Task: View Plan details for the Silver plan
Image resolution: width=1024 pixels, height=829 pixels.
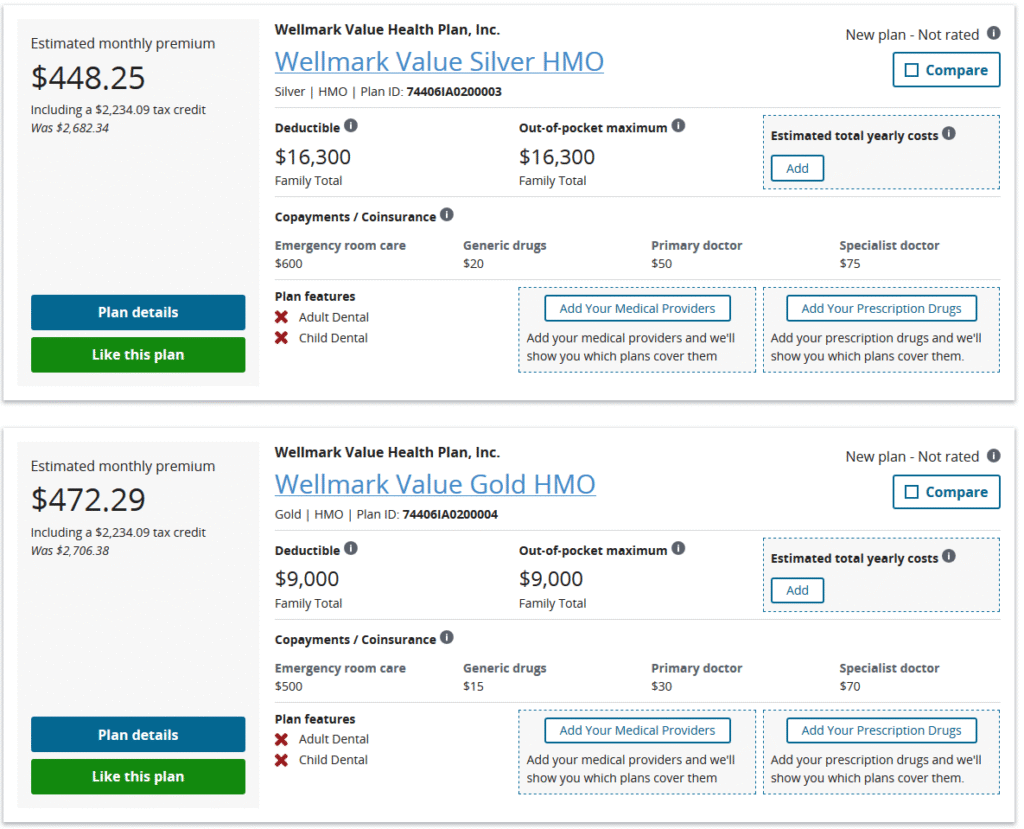Action: [x=138, y=312]
